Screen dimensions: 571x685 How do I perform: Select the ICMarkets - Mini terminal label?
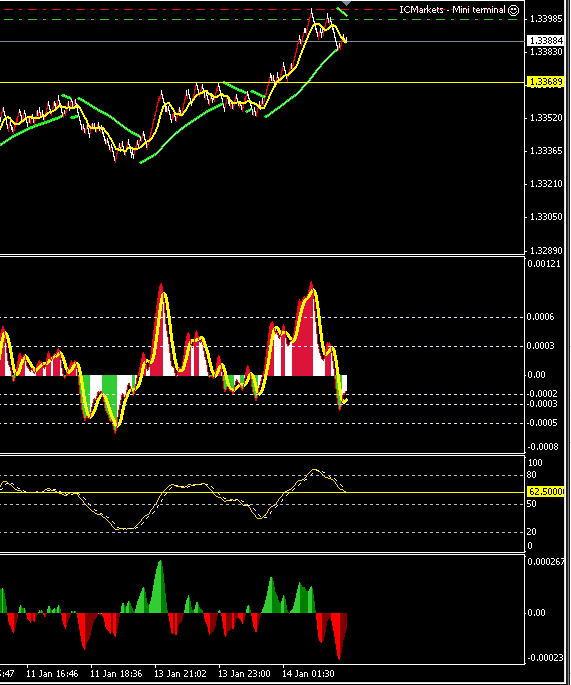point(452,10)
